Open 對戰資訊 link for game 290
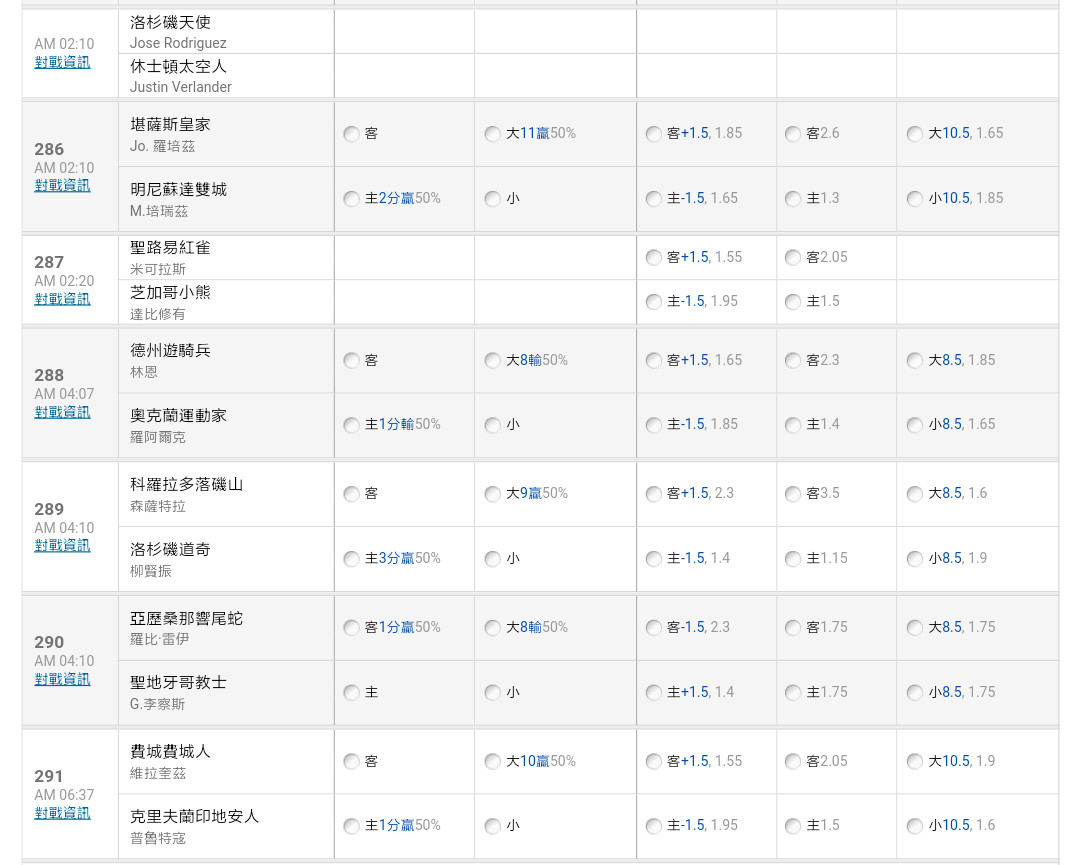The width and height of the screenshot is (1080, 865). pyautogui.click(x=62, y=679)
